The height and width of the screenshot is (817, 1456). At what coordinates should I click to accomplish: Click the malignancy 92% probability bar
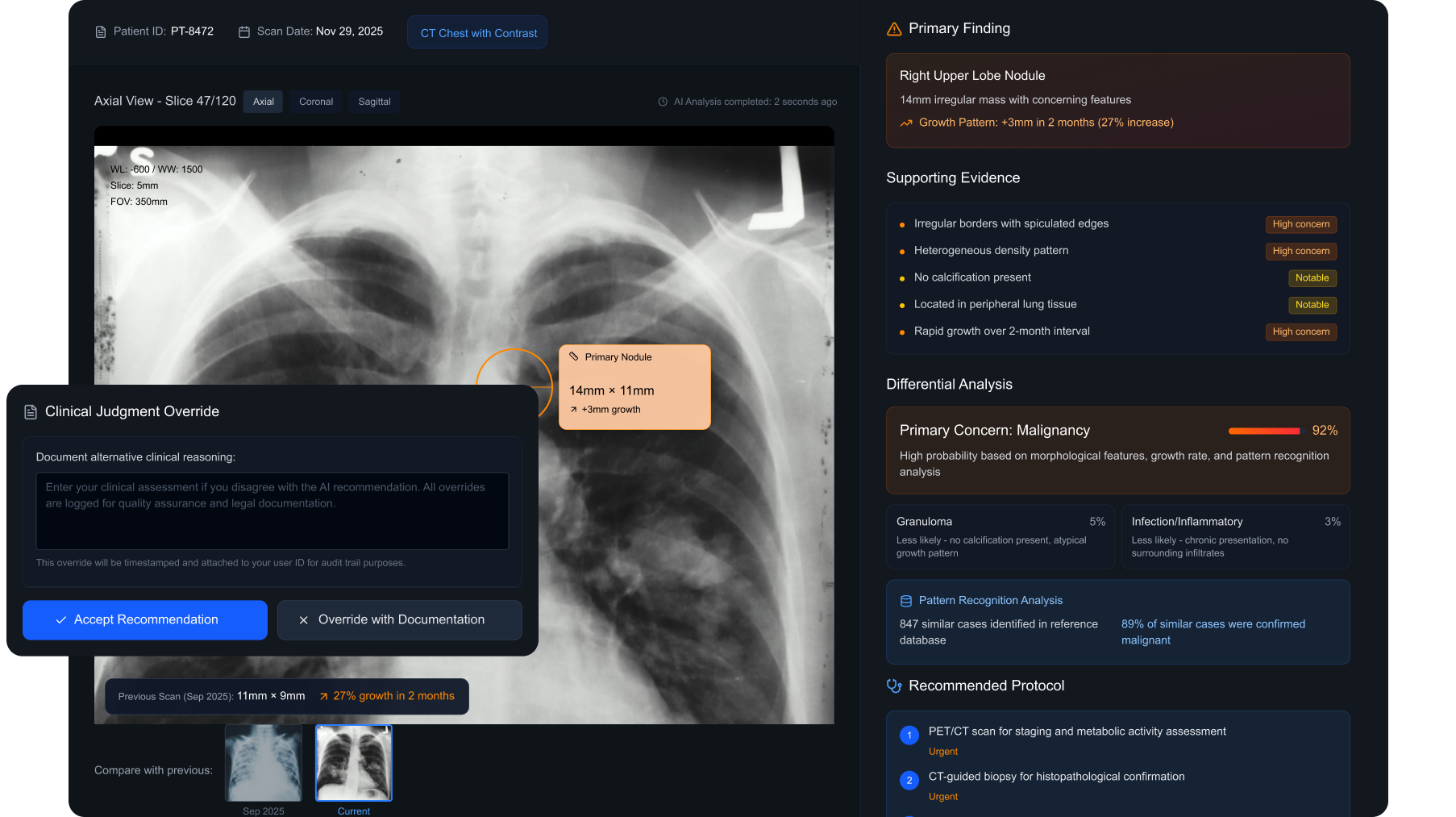point(1264,431)
